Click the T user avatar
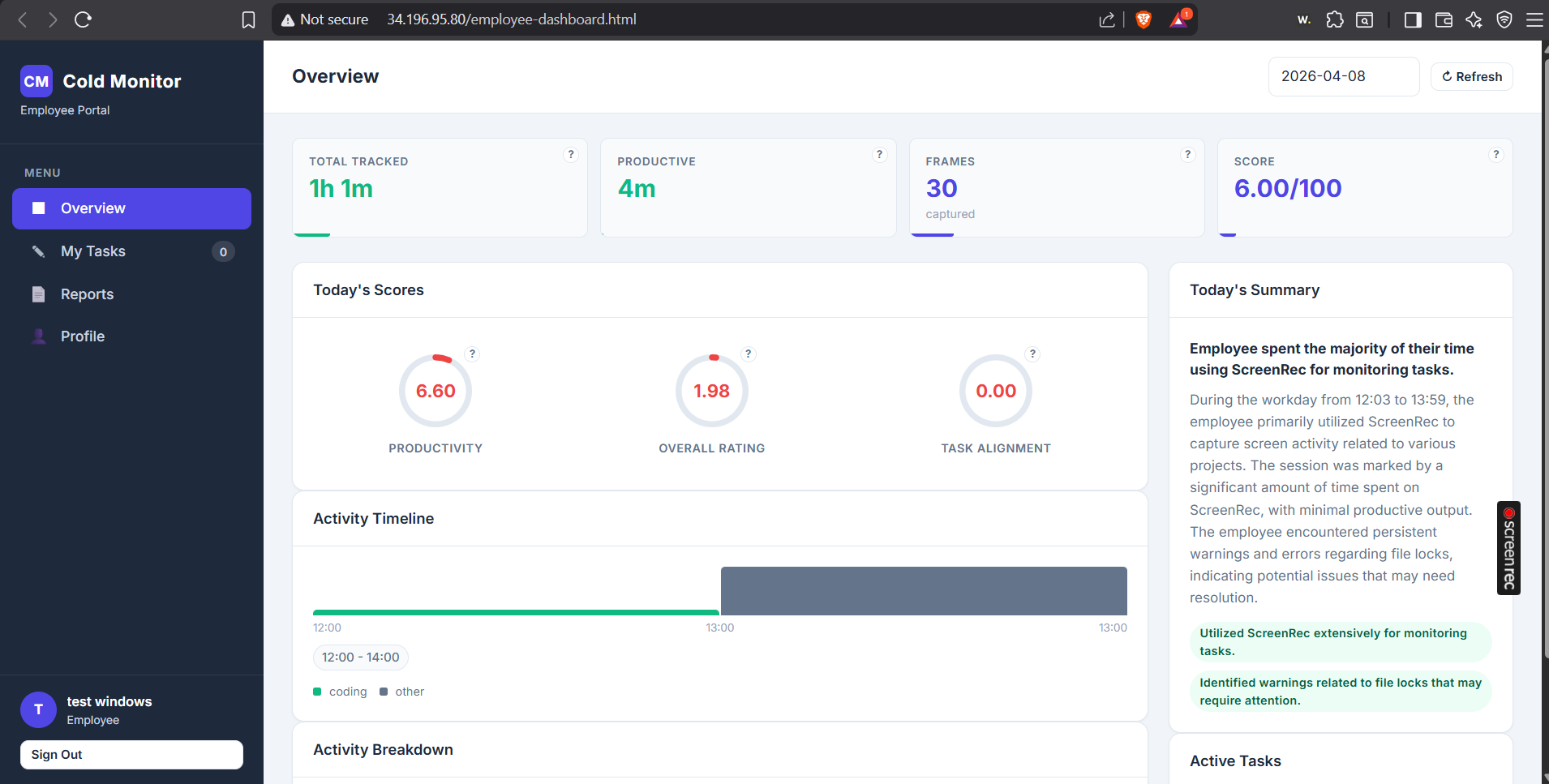 pyautogui.click(x=38, y=709)
